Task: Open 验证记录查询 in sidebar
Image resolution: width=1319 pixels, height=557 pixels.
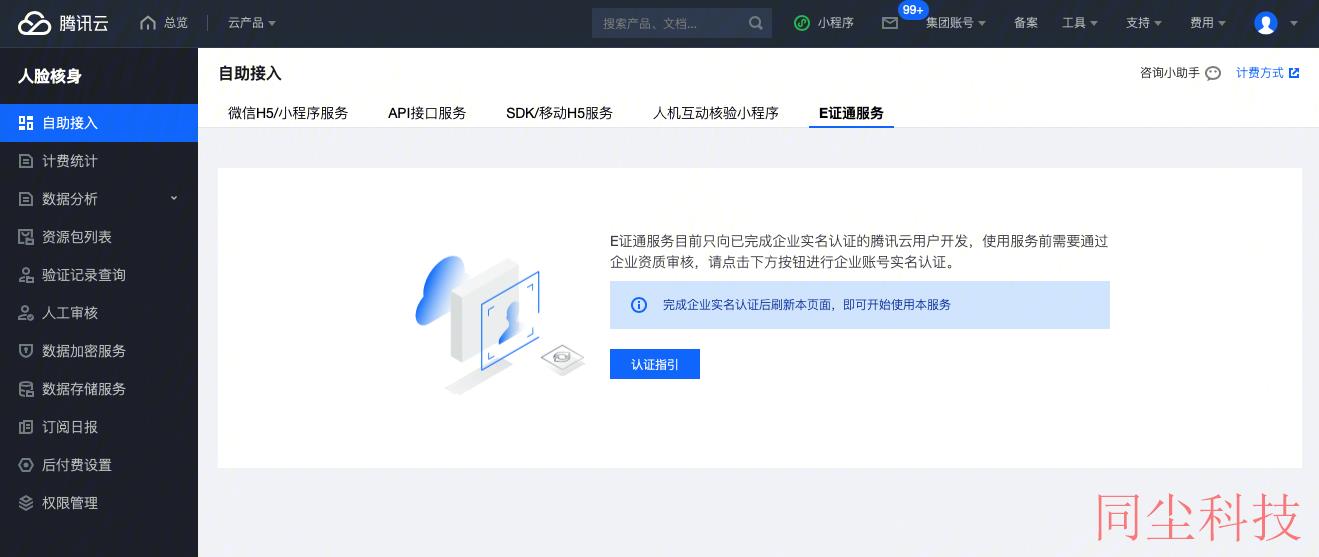Action: click(x=99, y=275)
